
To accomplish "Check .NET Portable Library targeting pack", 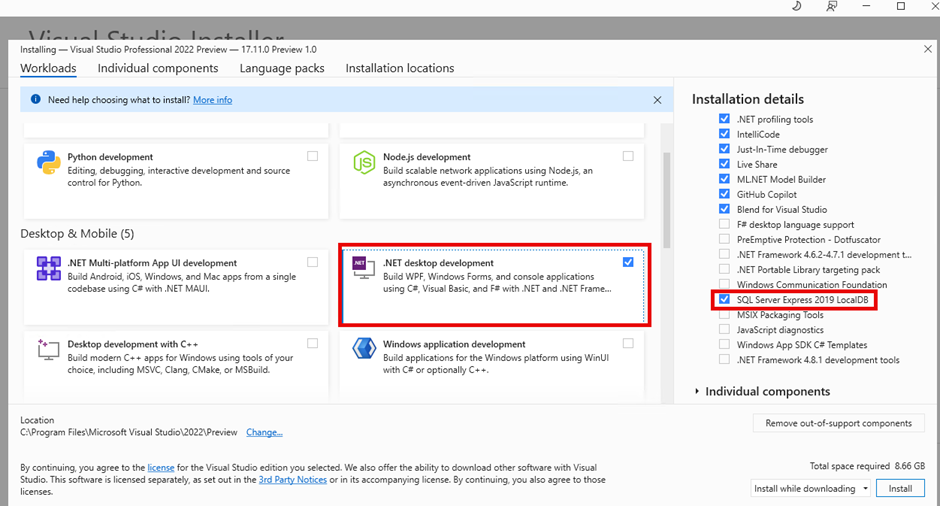I will pyautogui.click(x=724, y=269).
